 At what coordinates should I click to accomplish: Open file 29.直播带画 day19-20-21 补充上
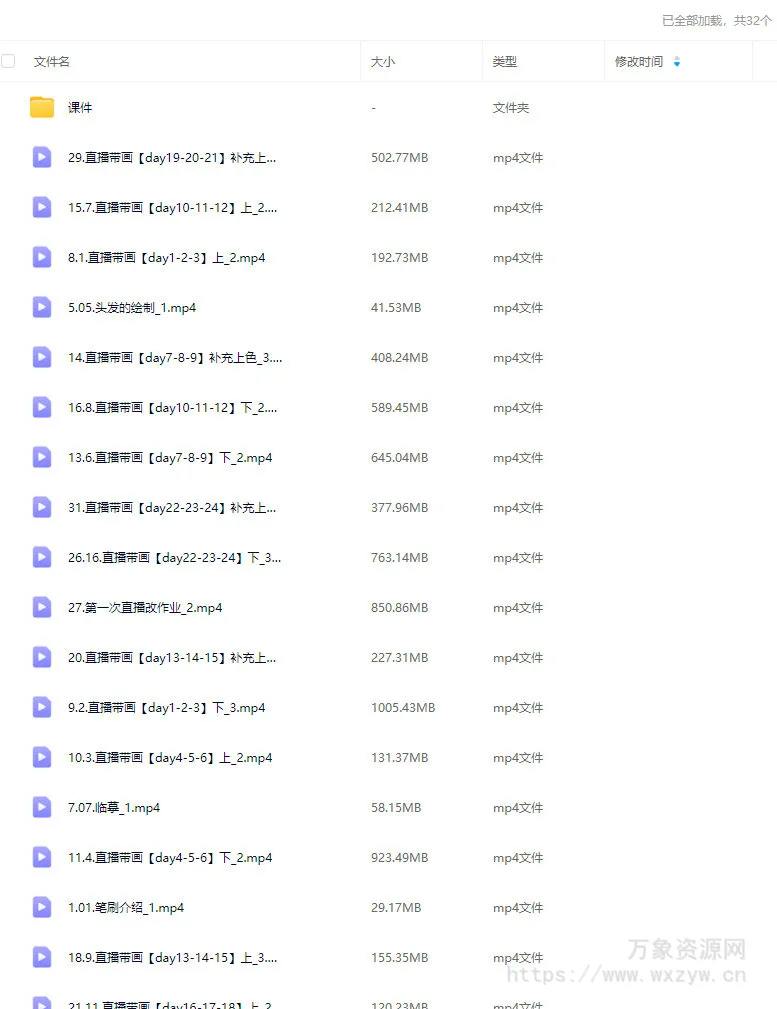(172, 158)
